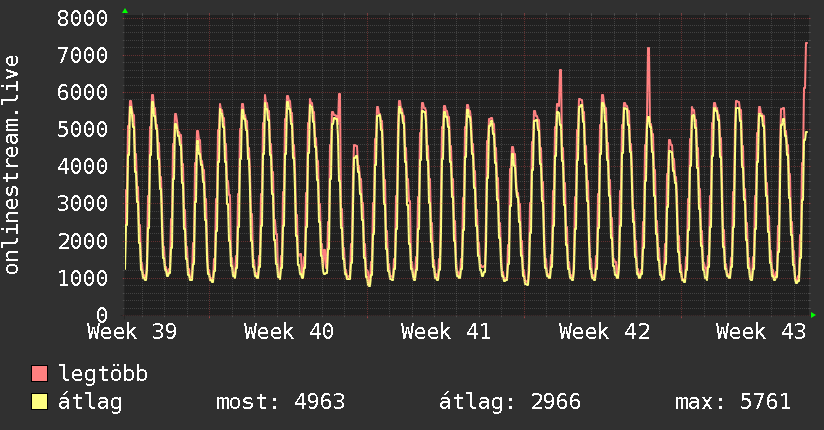824x430 pixels.
Task: Click the yellow átlag legend swatch
Action: [39, 401]
